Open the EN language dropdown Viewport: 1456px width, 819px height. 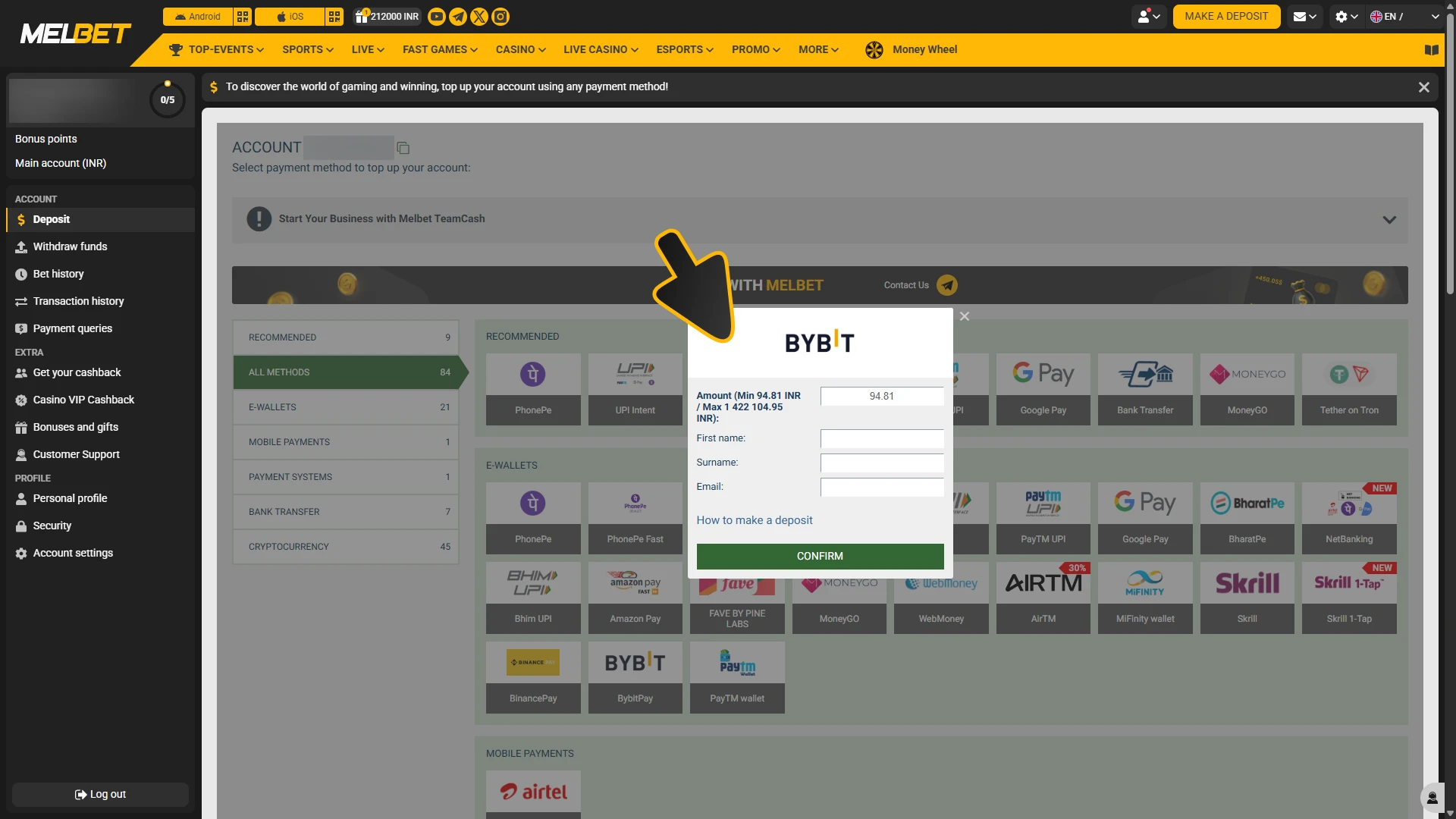point(1404,17)
